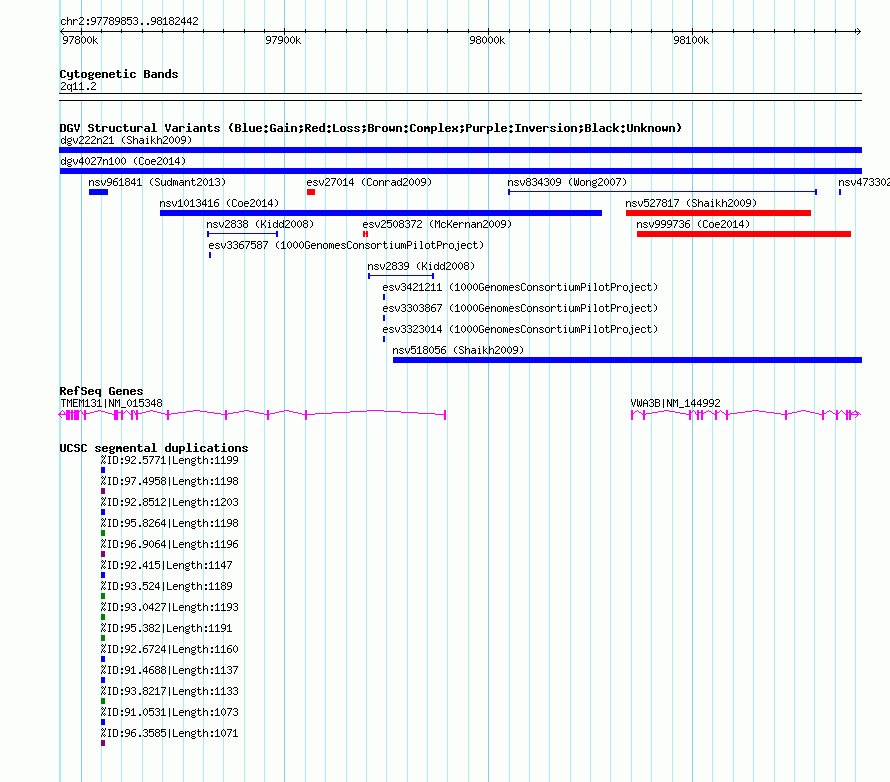
Task: Select duplication %ID:95.8264|Length:1198
Action: (170, 523)
